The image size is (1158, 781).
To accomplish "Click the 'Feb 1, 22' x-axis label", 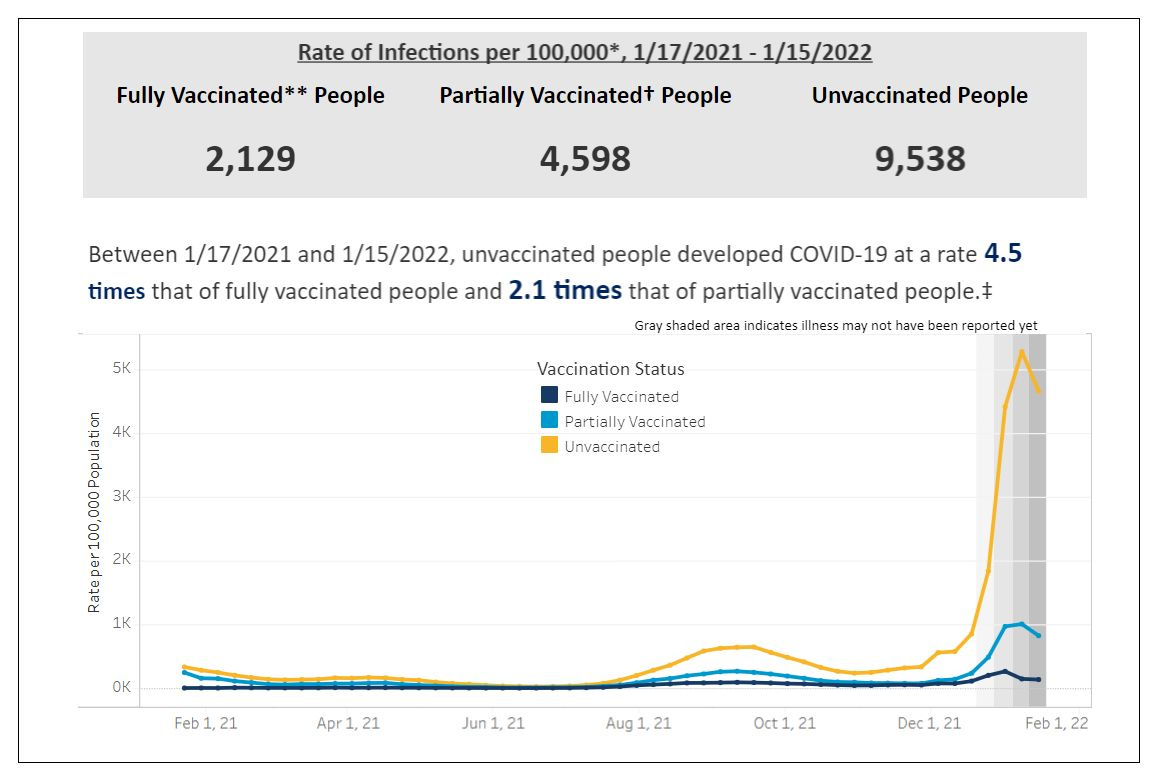I will click(1056, 723).
